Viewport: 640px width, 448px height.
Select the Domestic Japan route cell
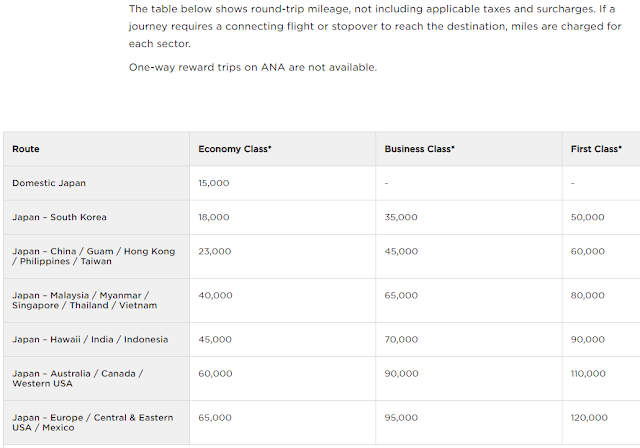pos(48,183)
